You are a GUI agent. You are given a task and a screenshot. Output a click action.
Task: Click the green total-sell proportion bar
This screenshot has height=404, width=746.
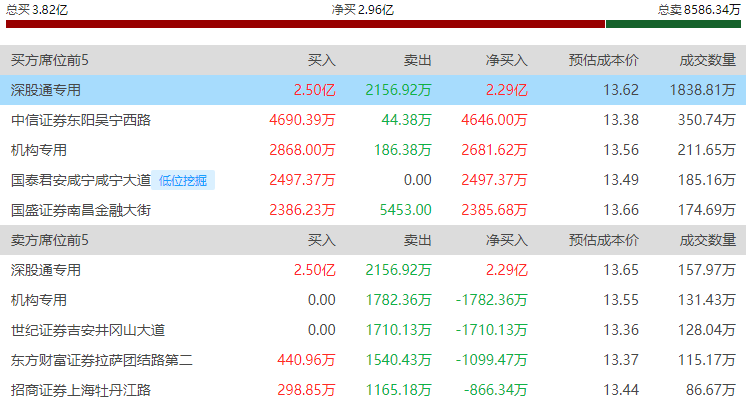click(673, 24)
